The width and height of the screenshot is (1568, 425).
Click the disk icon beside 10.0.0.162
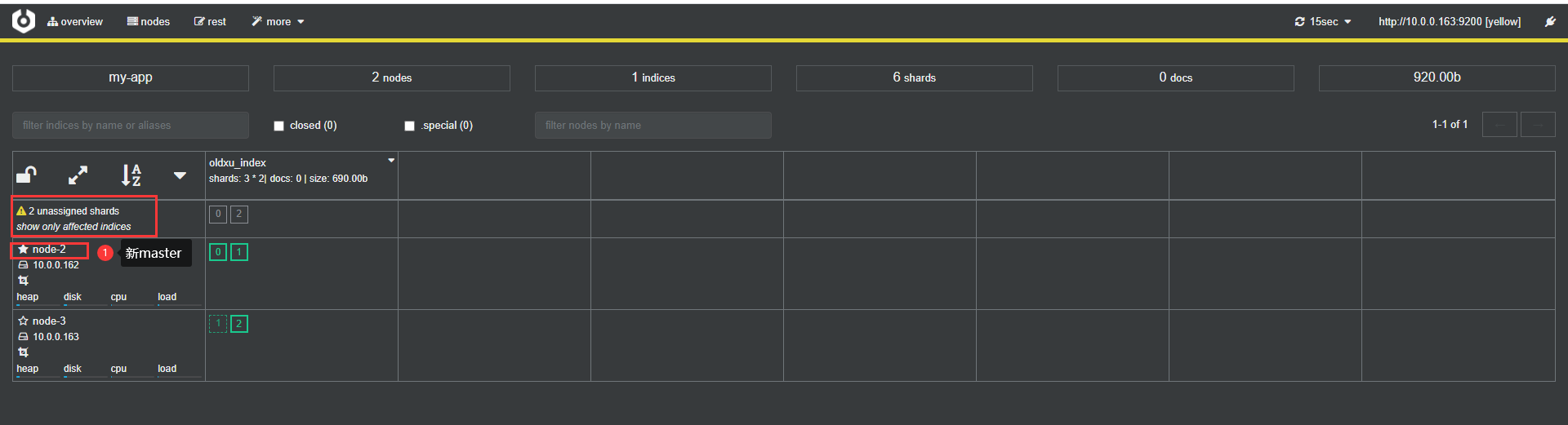[23, 265]
